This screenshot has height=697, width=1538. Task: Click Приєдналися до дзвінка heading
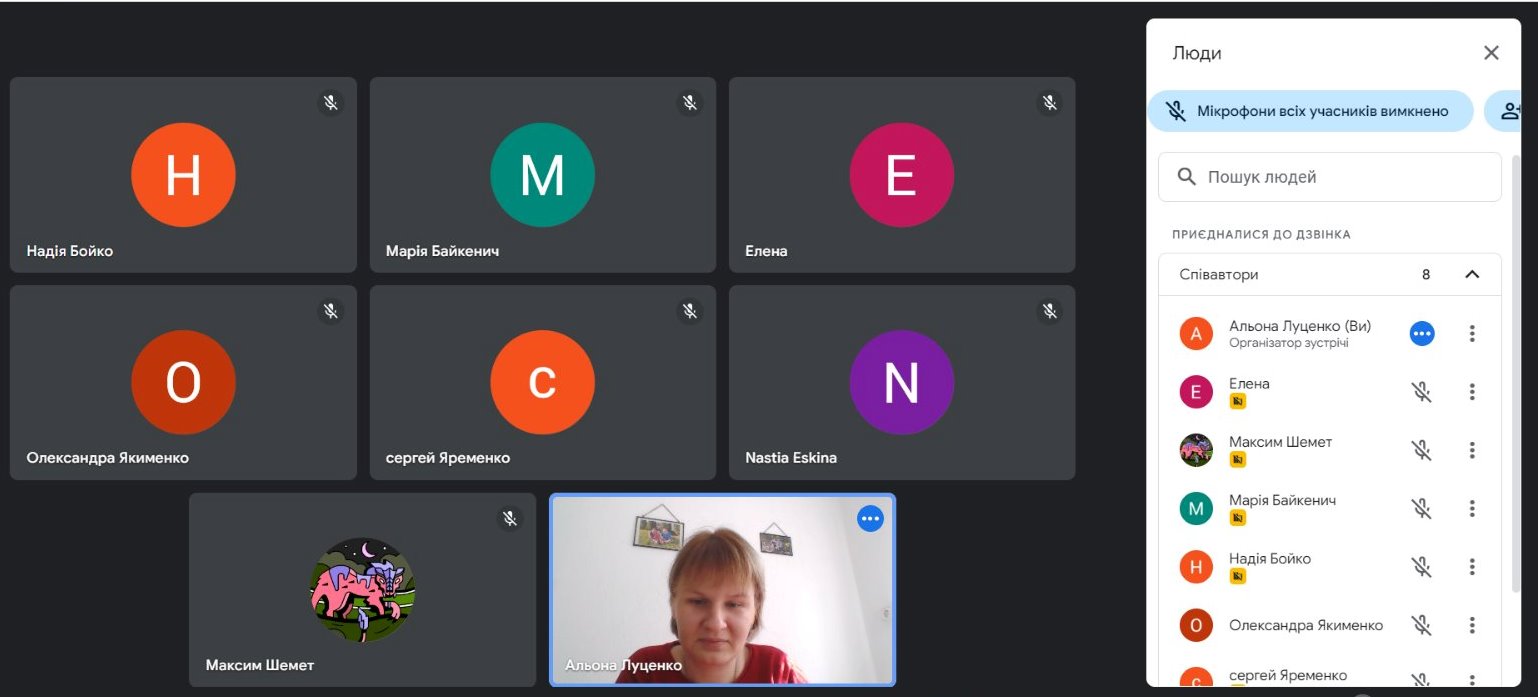coord(1261,234)
